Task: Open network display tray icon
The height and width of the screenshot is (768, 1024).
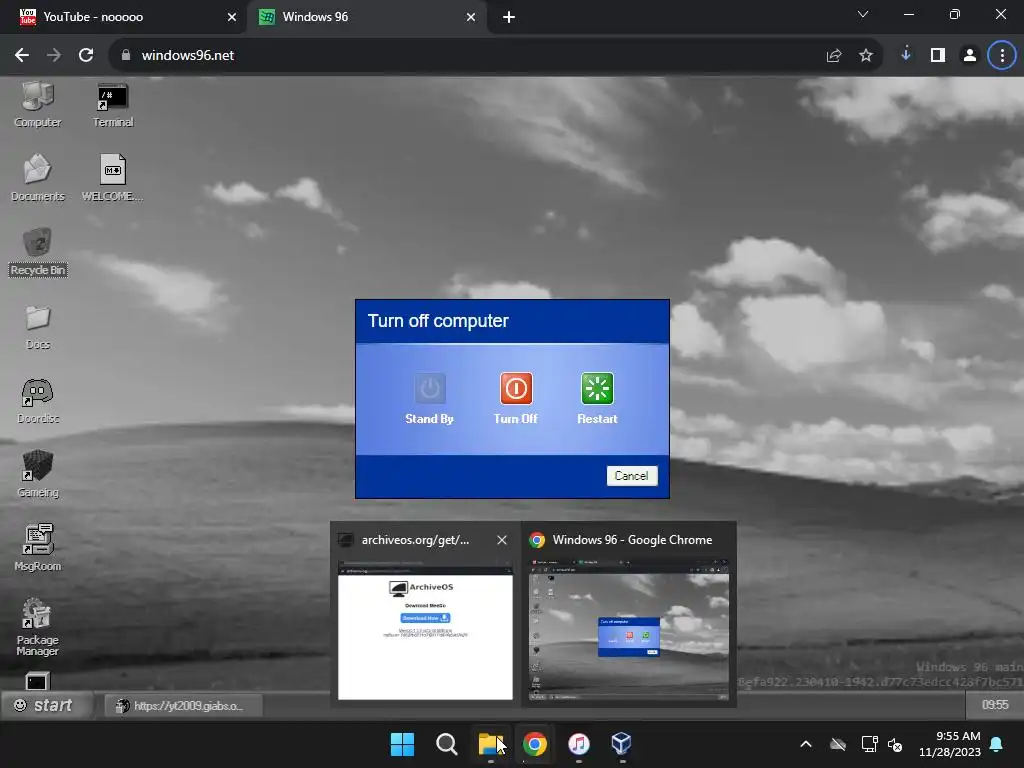Action: tap(869, 744)
